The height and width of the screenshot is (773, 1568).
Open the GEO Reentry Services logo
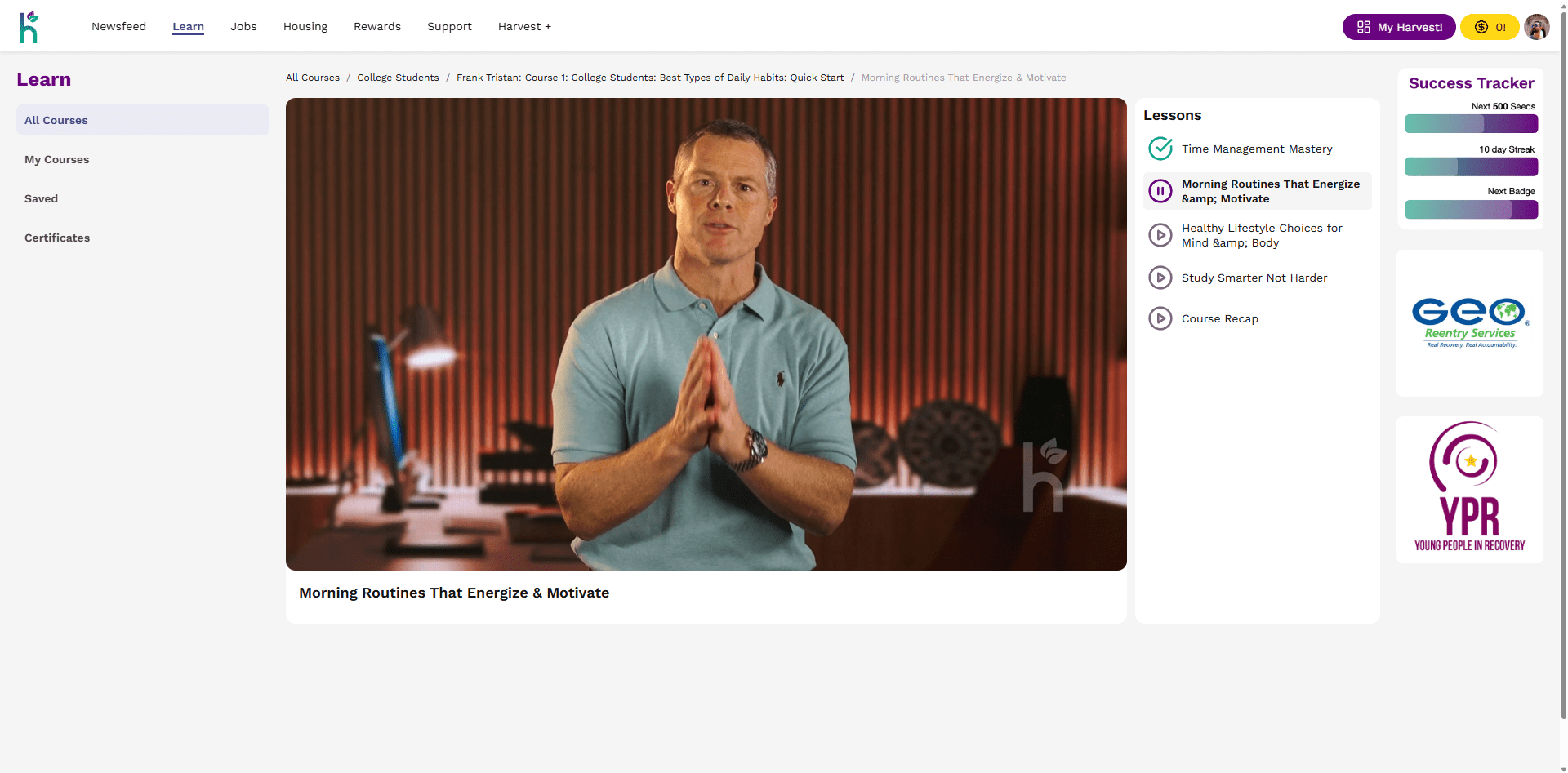[x=1469, y=323]
